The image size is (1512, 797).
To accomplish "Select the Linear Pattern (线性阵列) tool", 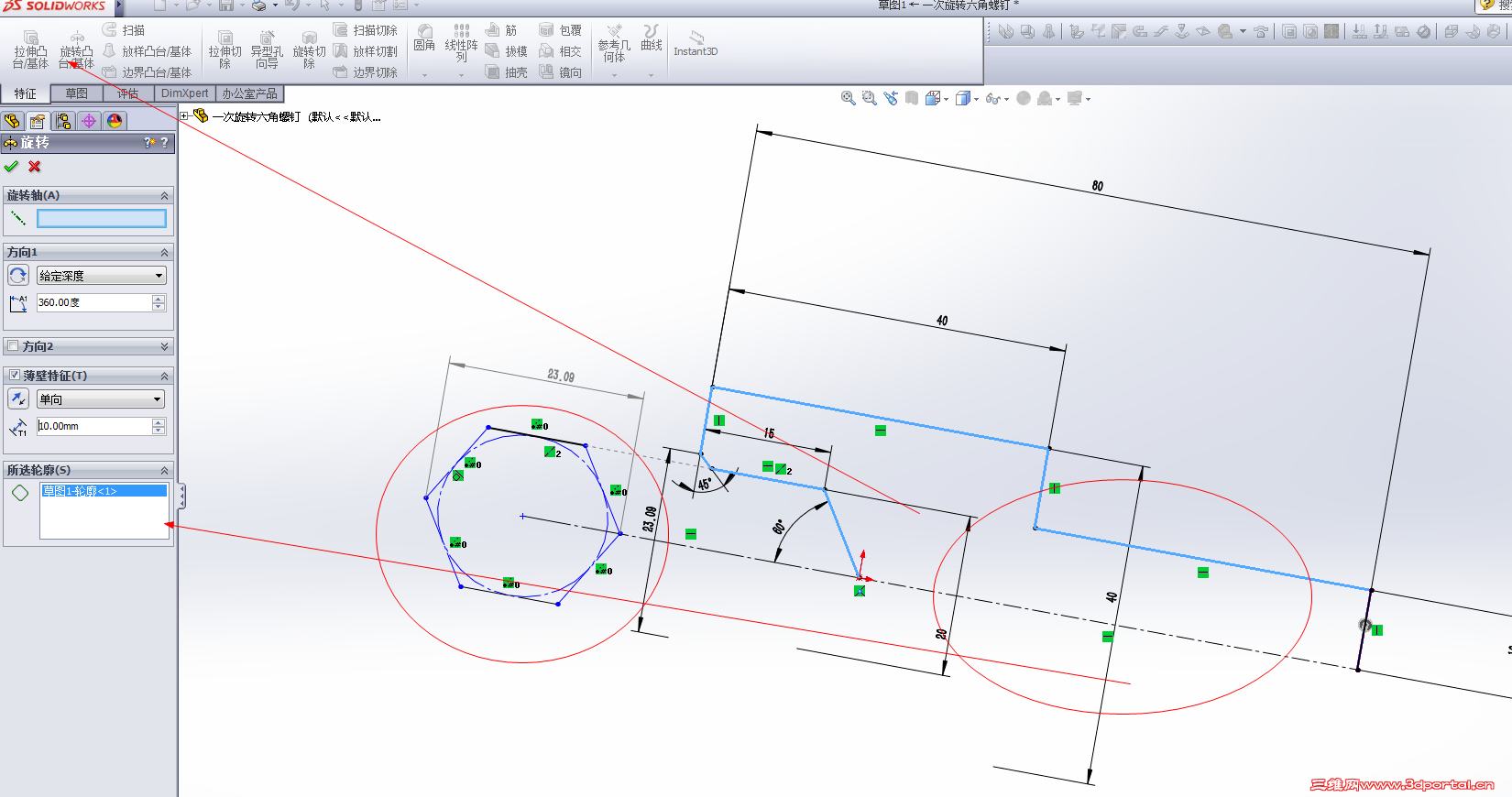I will [461, 42].
